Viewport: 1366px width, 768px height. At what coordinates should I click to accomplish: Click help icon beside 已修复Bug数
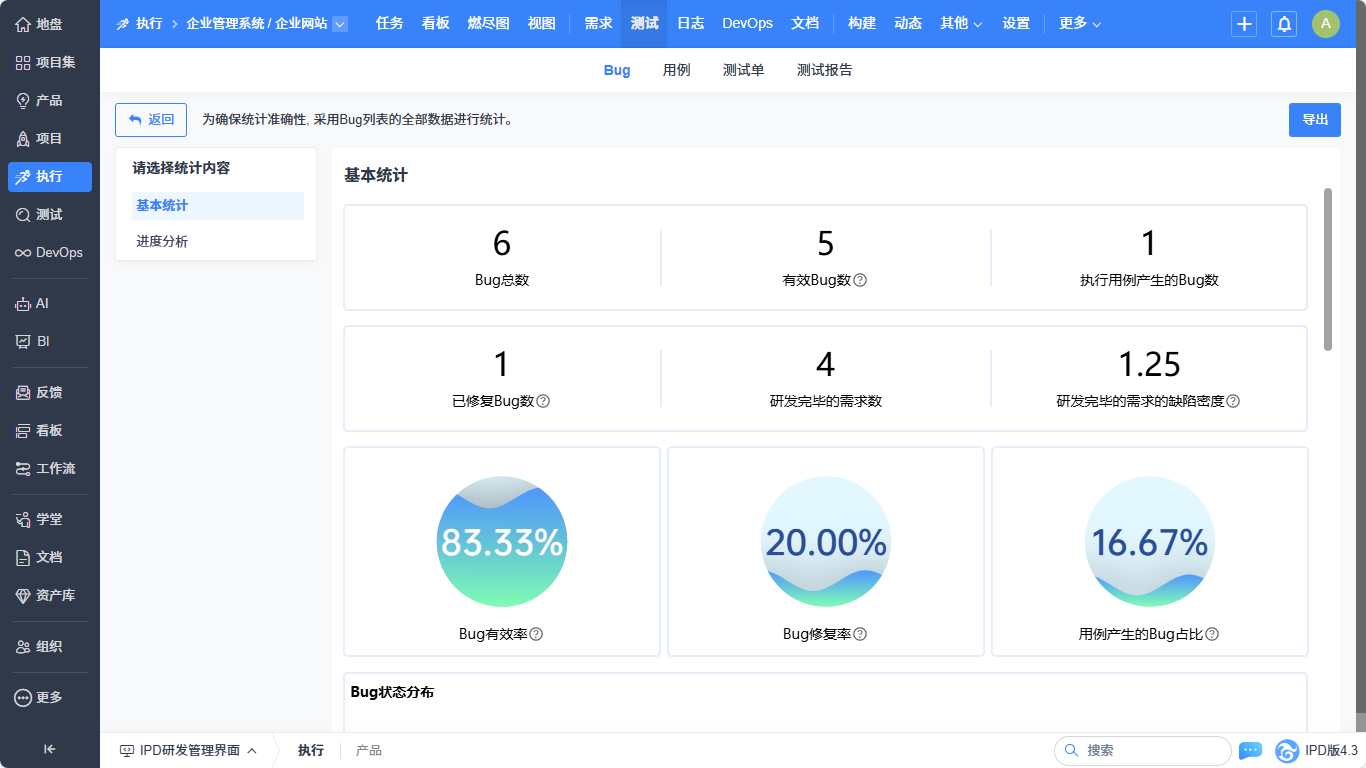click(543, 401)
